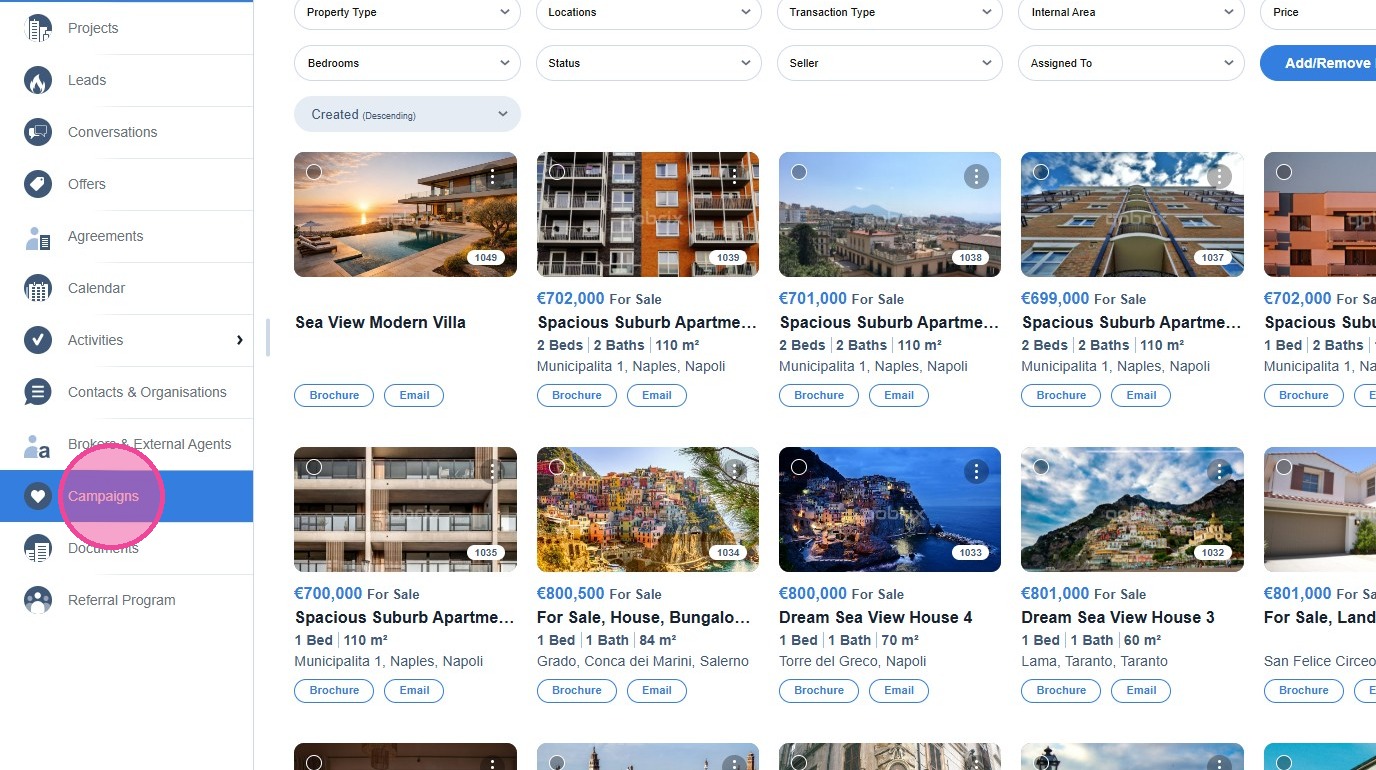
Task: Click the Referral Program person icon
Action: point(38,600)
